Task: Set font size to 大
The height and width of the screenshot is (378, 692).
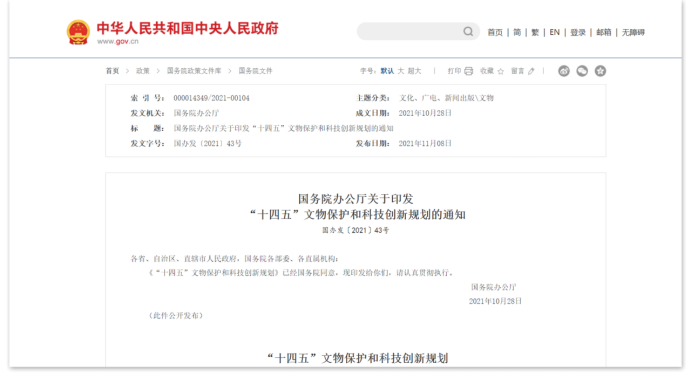Action: 401,71
